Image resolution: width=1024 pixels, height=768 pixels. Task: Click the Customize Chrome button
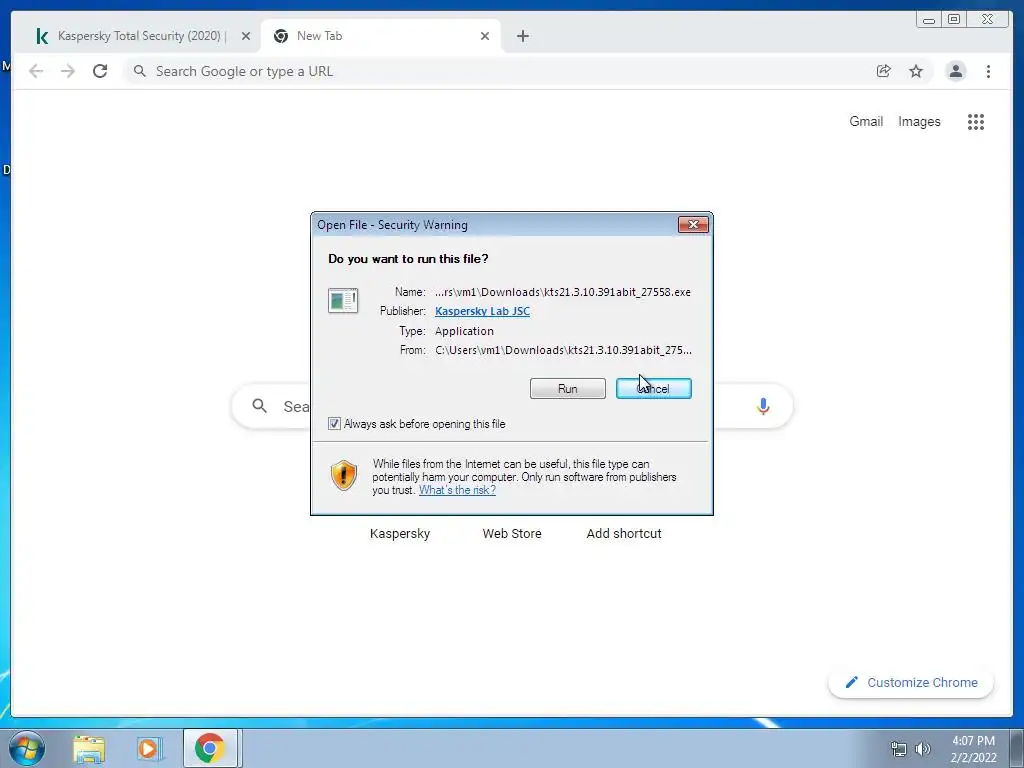click(911, 682)
